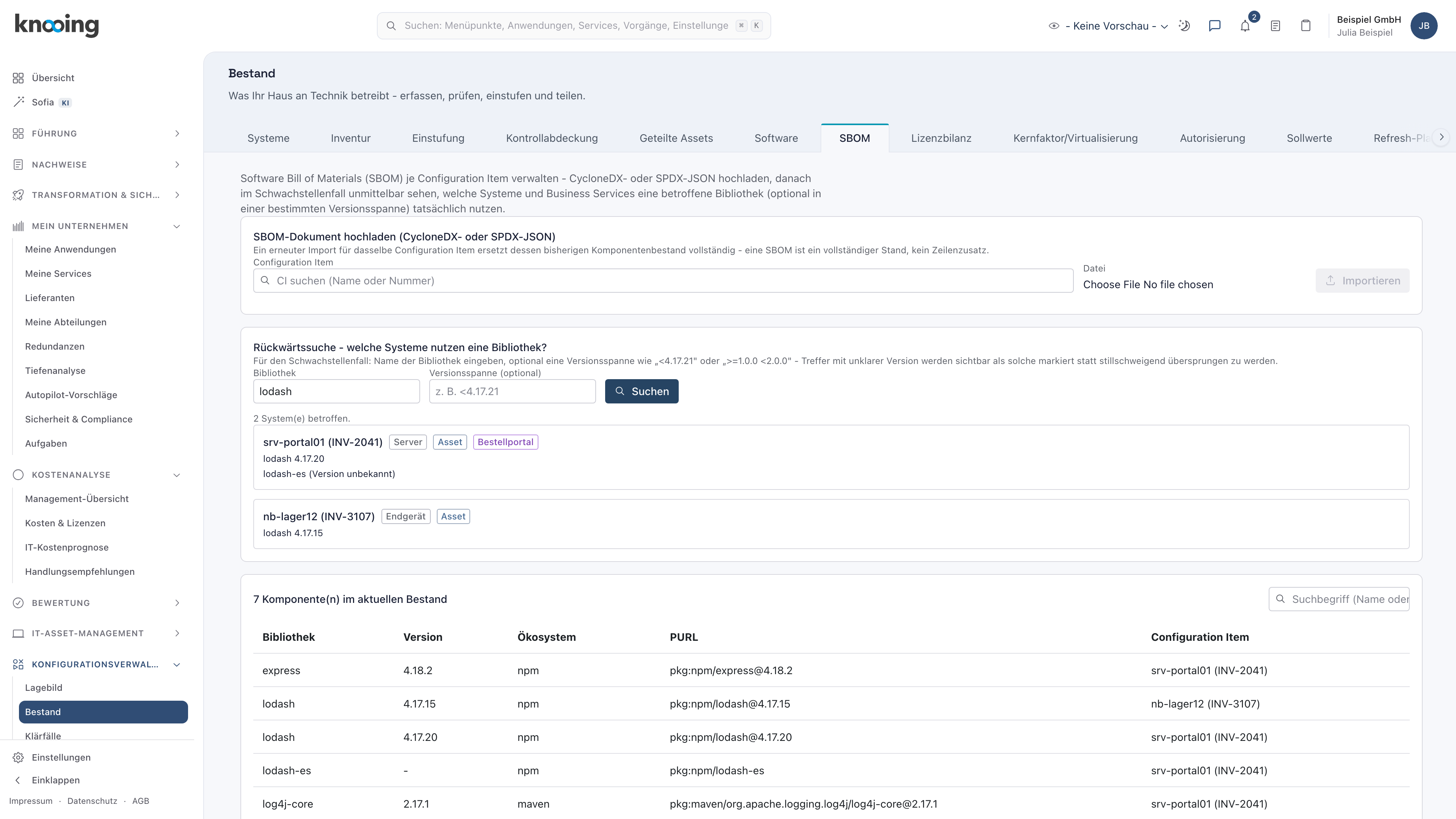1456x819 pixels.
Task: Expand the BEWERTUNG section
Action: pyautogui.click(x=96, y=602)
